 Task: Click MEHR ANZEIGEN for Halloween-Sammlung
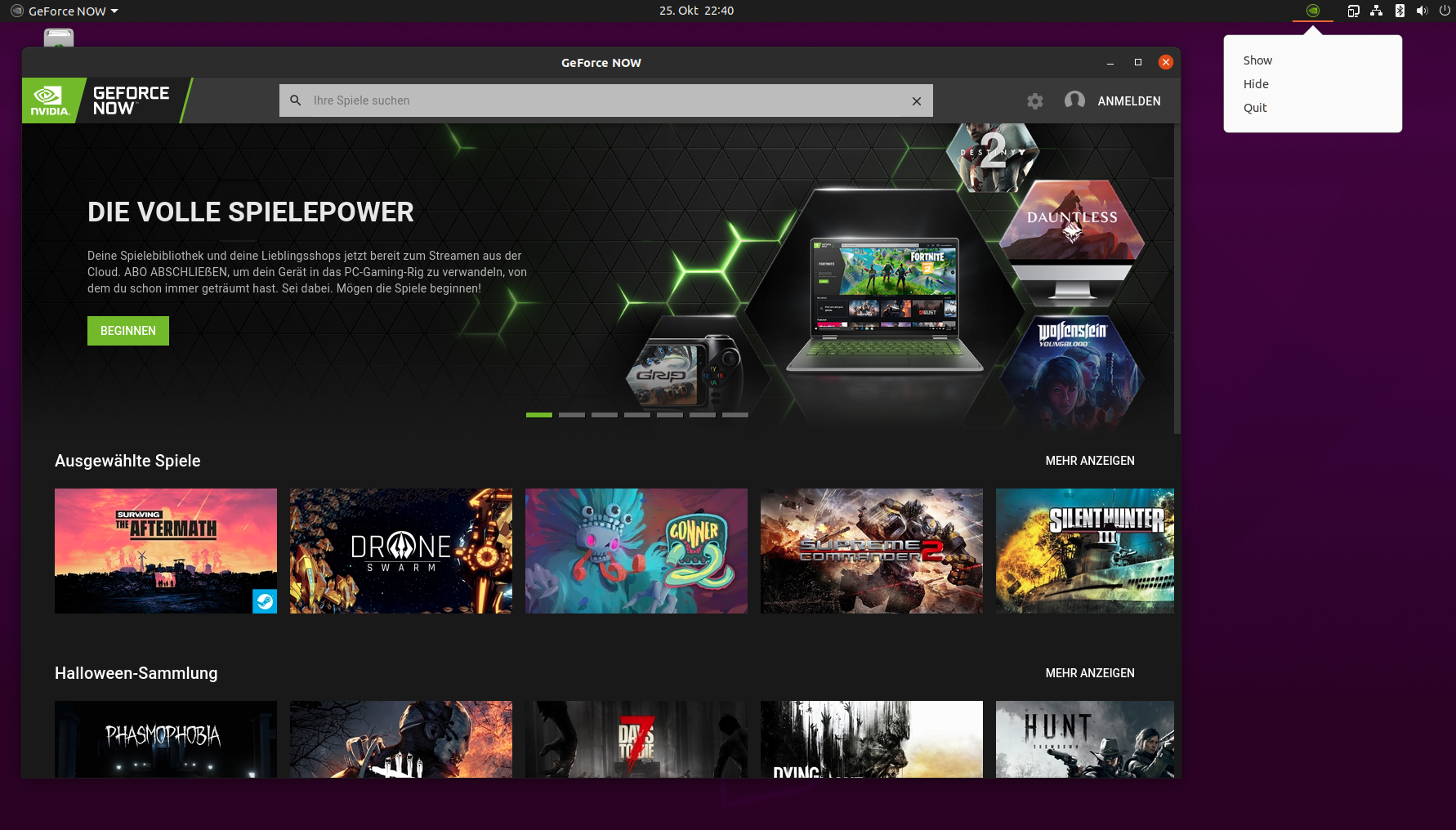[1090, 673]
